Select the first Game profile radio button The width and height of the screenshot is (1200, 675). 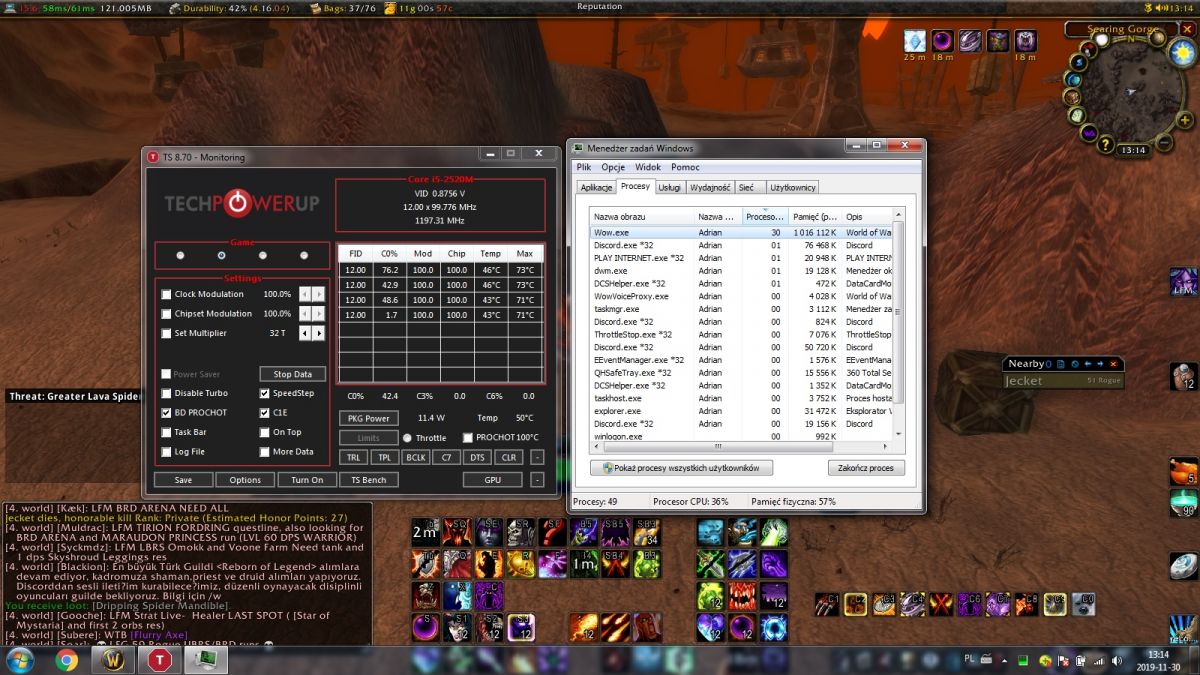point(180,255)
